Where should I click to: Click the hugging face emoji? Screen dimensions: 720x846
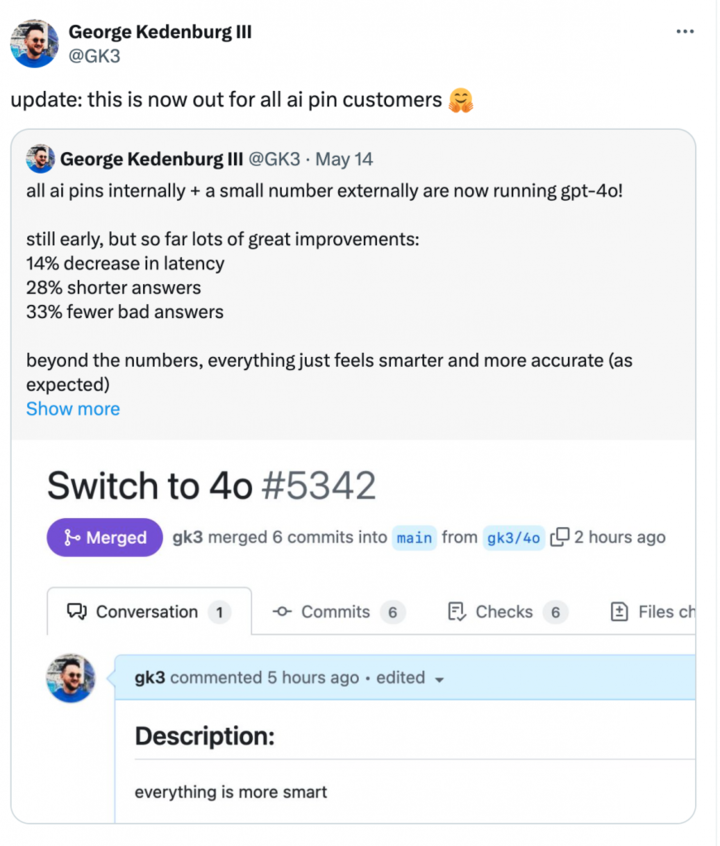coord(461,100)
